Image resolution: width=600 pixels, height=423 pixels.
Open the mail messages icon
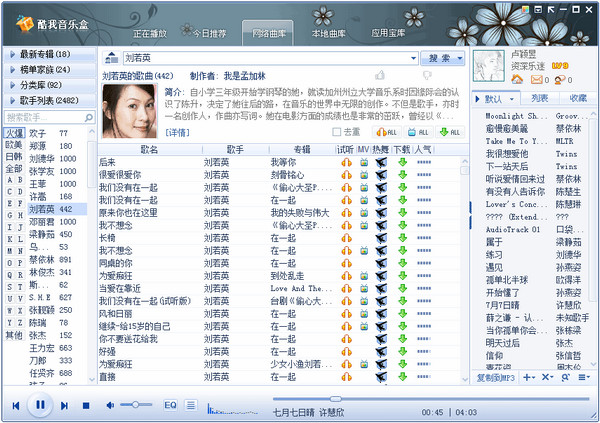537,80
